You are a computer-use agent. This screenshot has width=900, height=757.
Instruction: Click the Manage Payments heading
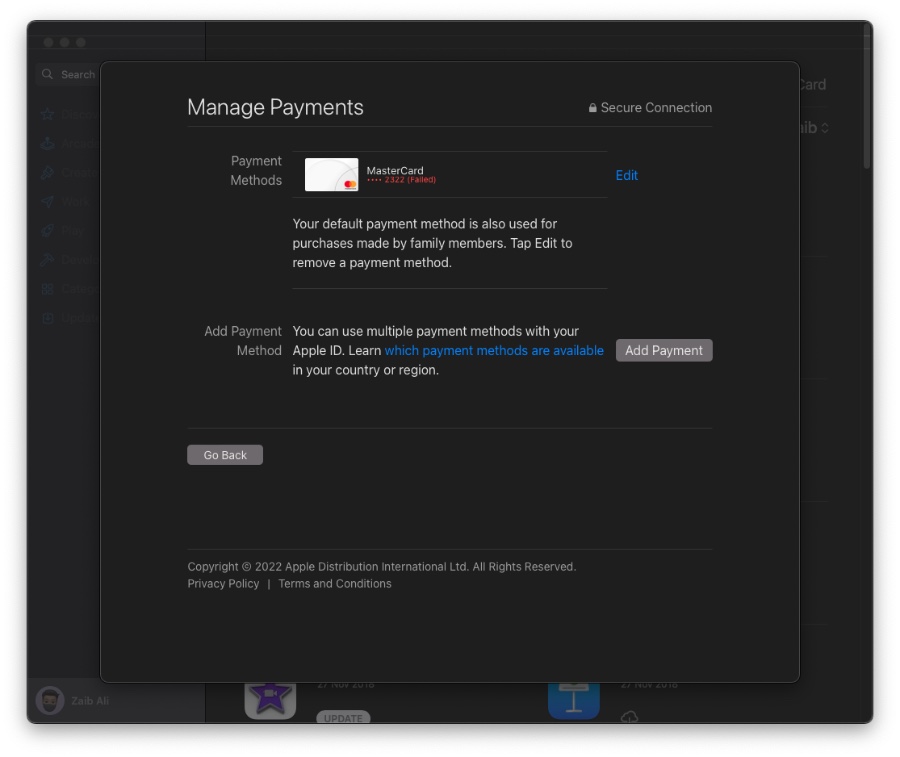pyautogui.click(x=275, y=107)
